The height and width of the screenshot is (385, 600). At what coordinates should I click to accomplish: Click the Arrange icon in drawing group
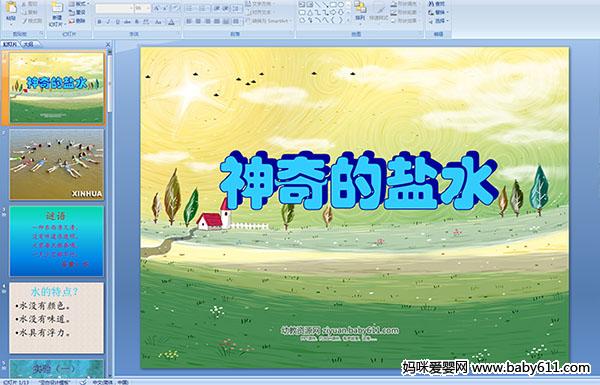(x=360, y=8)
